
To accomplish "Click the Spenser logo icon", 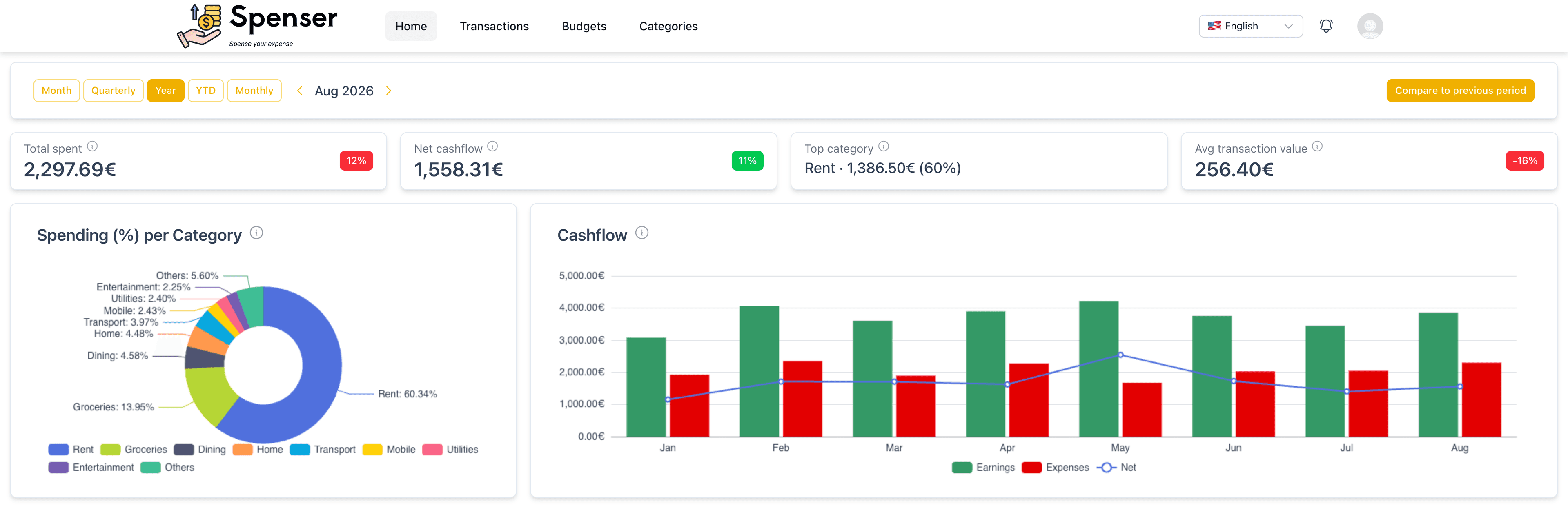I will pos(199,26).
